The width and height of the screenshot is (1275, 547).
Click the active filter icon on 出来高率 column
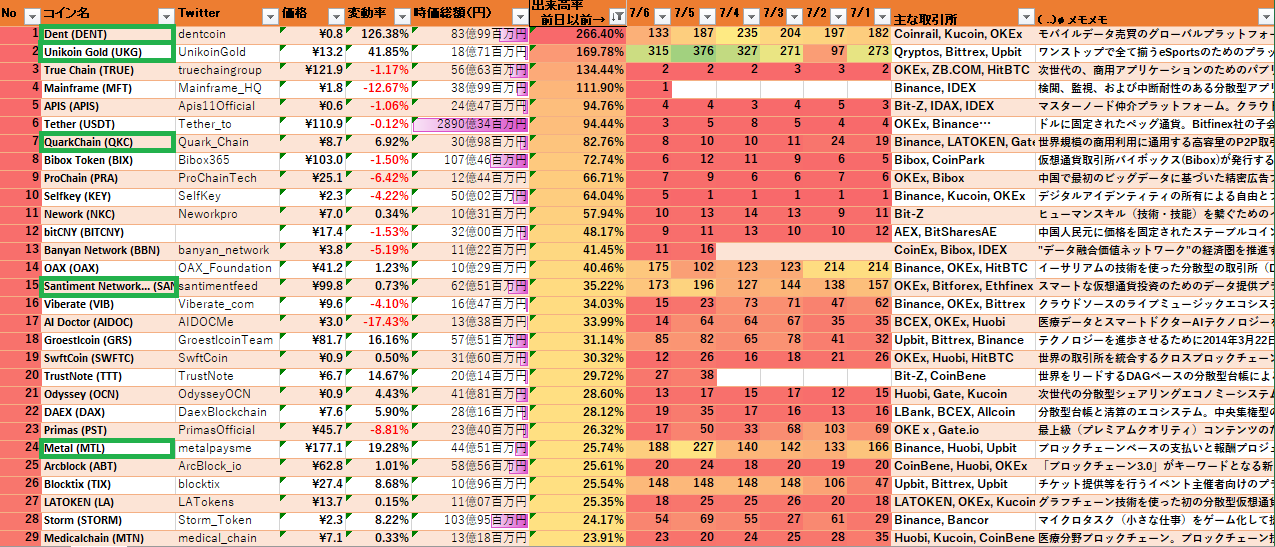point(617,17)
